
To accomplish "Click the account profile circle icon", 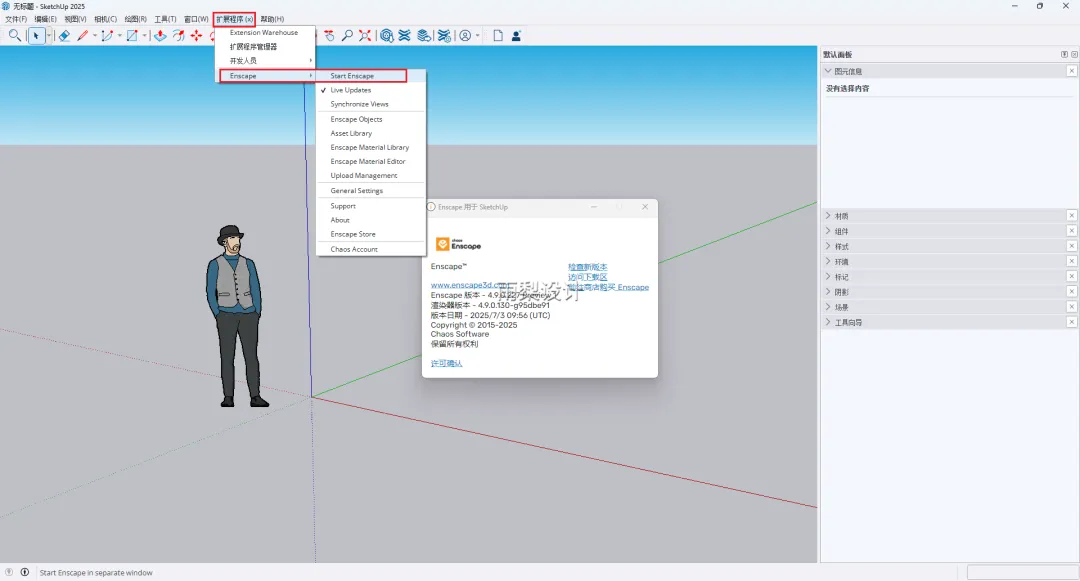I will coord(466,35).
